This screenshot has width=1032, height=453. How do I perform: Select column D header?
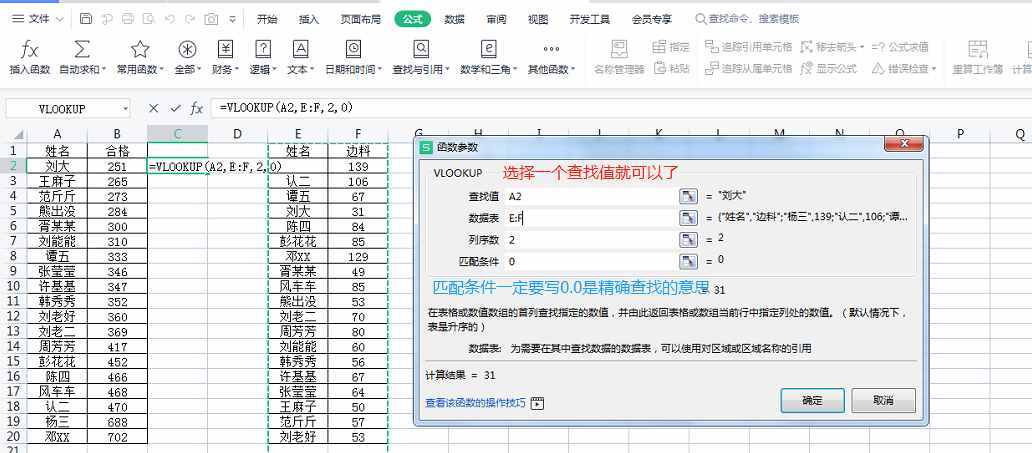pyautogui.click(x=238, y=134)
